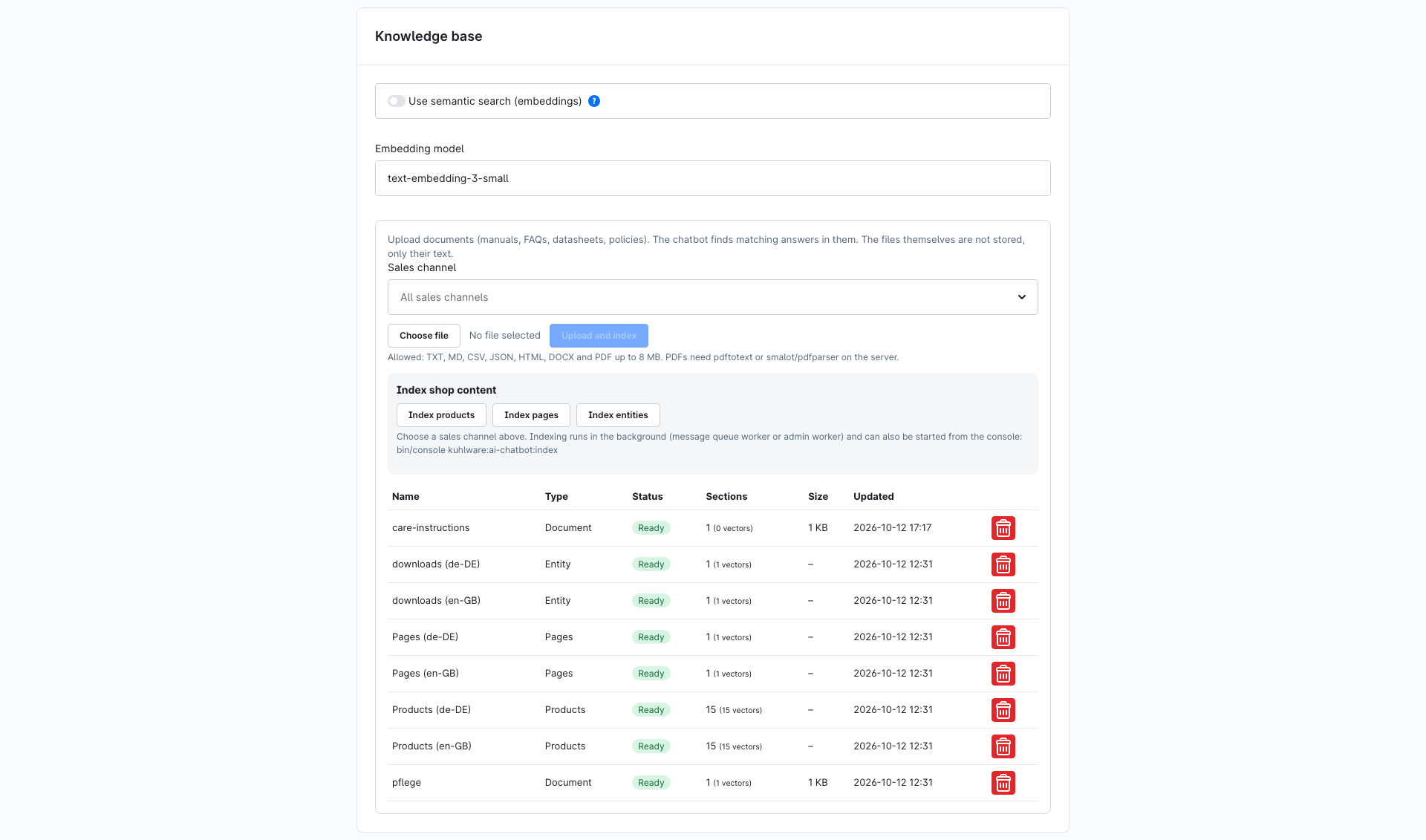Click the 2026-10-12 17:17 updated timestamp
Viewport: 1426px width, 840px height.
[892, 528]
